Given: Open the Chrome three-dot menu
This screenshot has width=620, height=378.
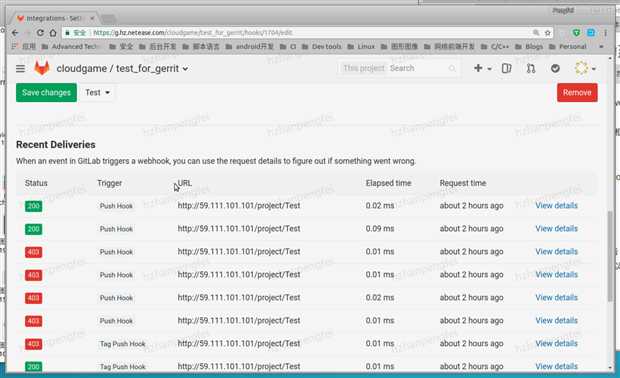Looking at the screenshot, I should (x=605, y=33).
